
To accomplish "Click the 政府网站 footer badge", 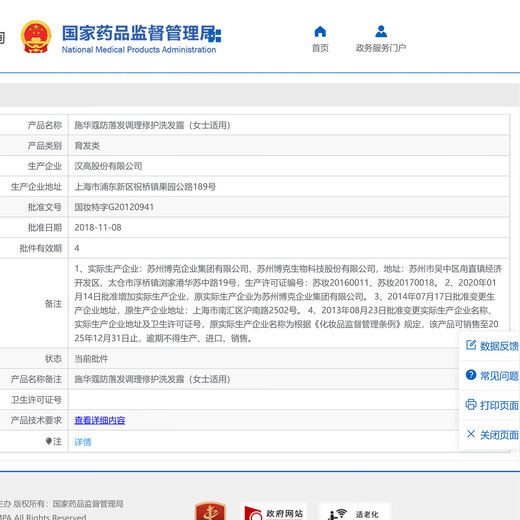I will pyautogui.click(x=273, y=512).
